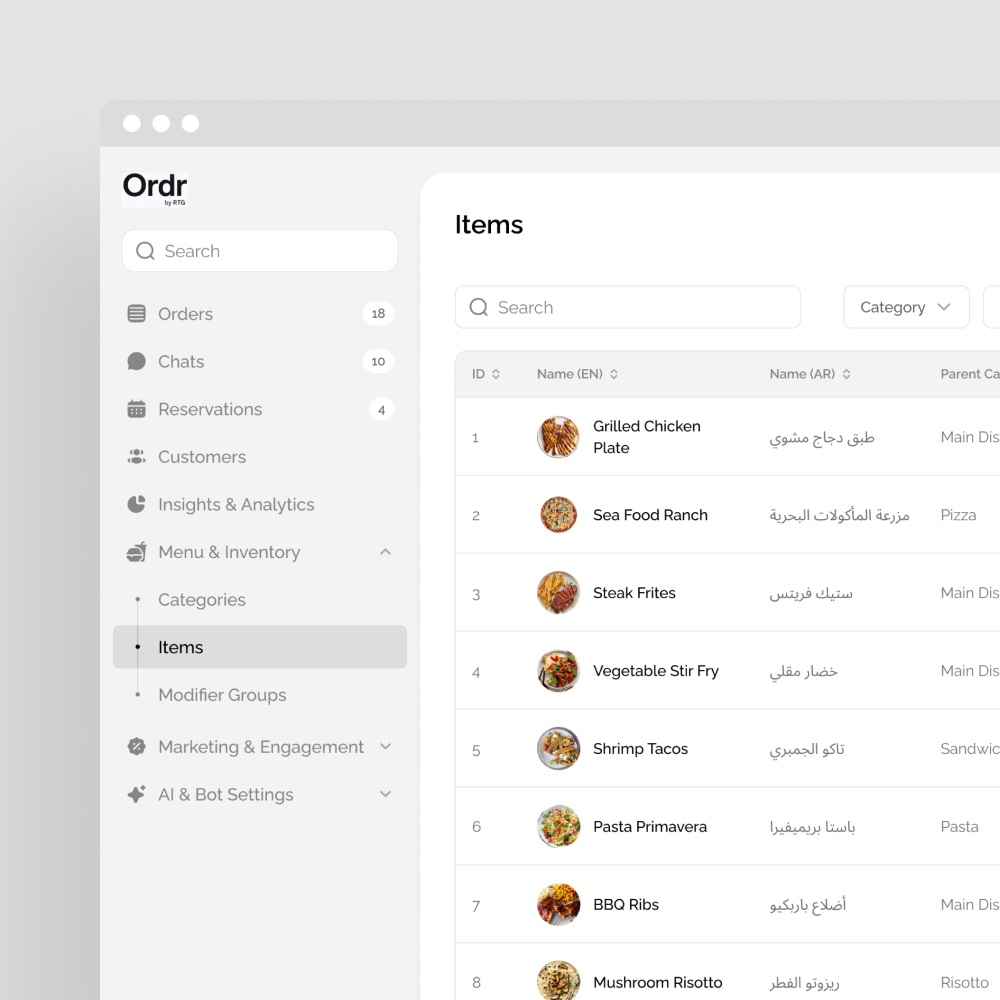Click the Risotto parent category cell
The height and width of the screenshot is (1000, 1000).
pyautogui.click(x=964, y=982)
